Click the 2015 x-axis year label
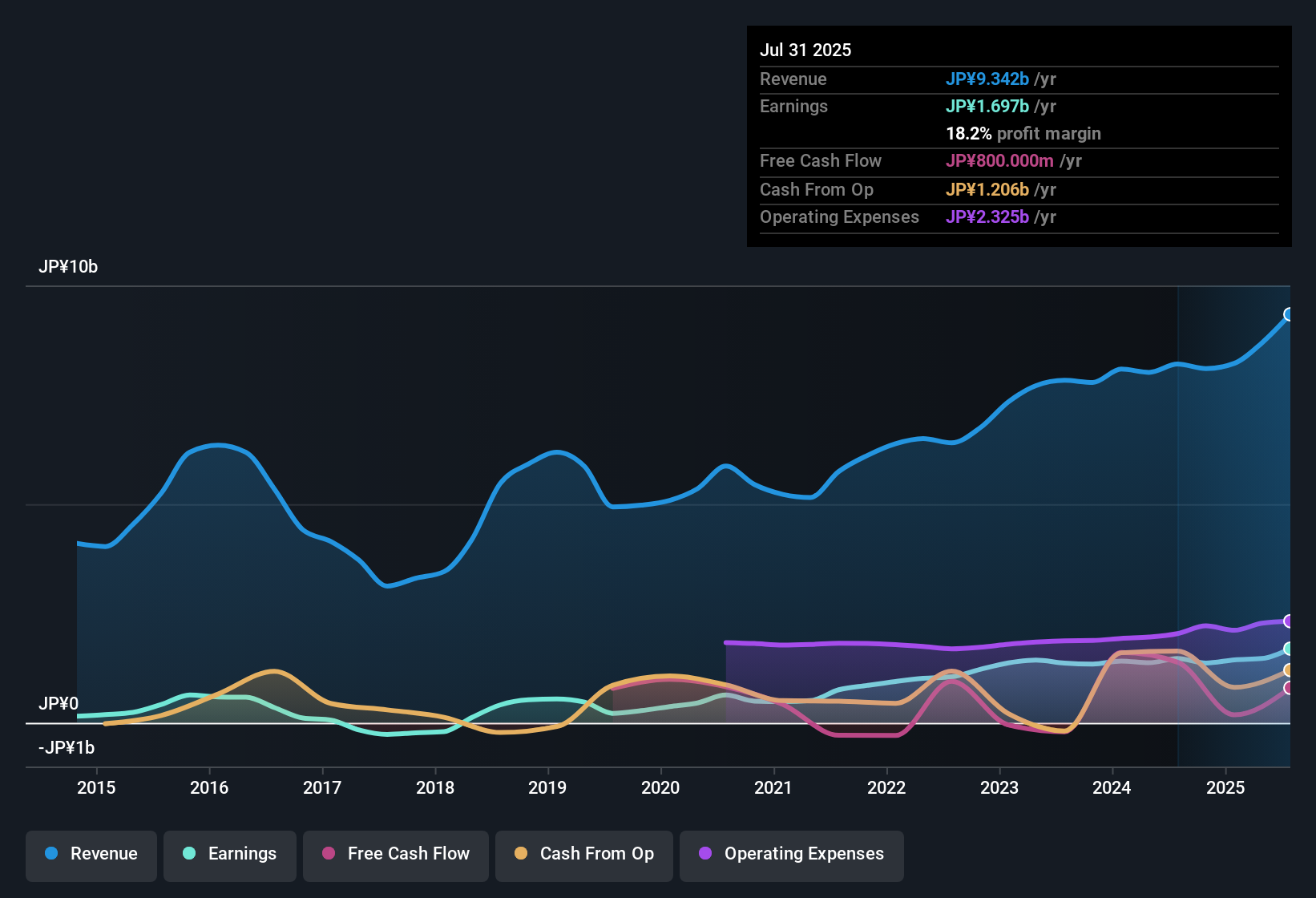Viewport: 1316px width, 898px height. pyautogui.click(x=96, y=788)
